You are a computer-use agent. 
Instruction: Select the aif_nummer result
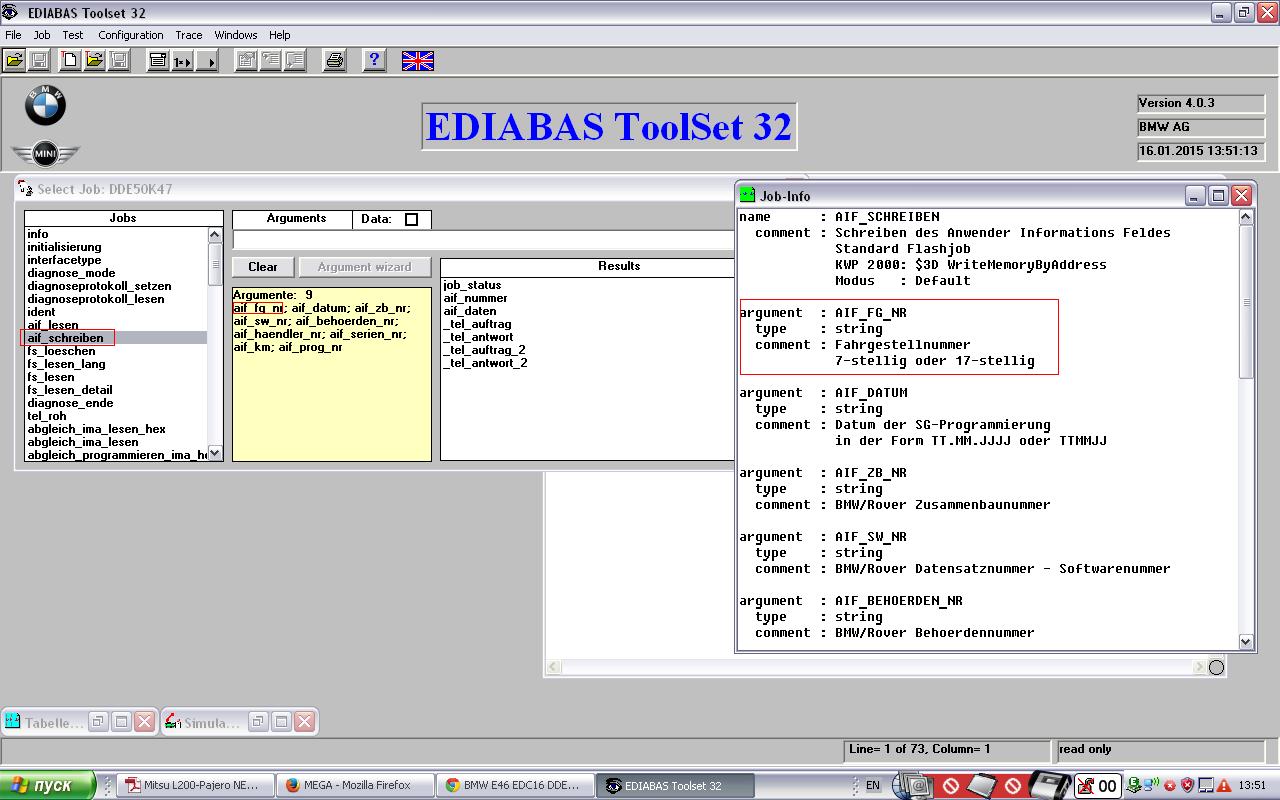[x=475, y=298]
